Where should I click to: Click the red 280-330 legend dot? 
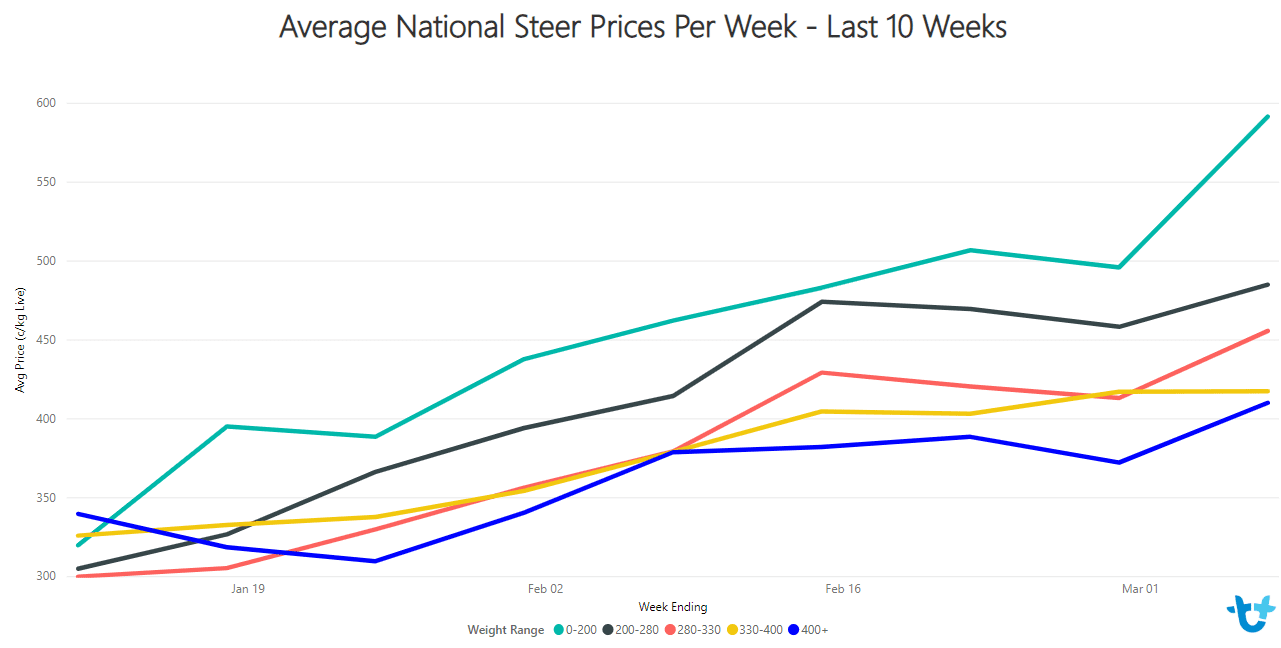[669, 630]
